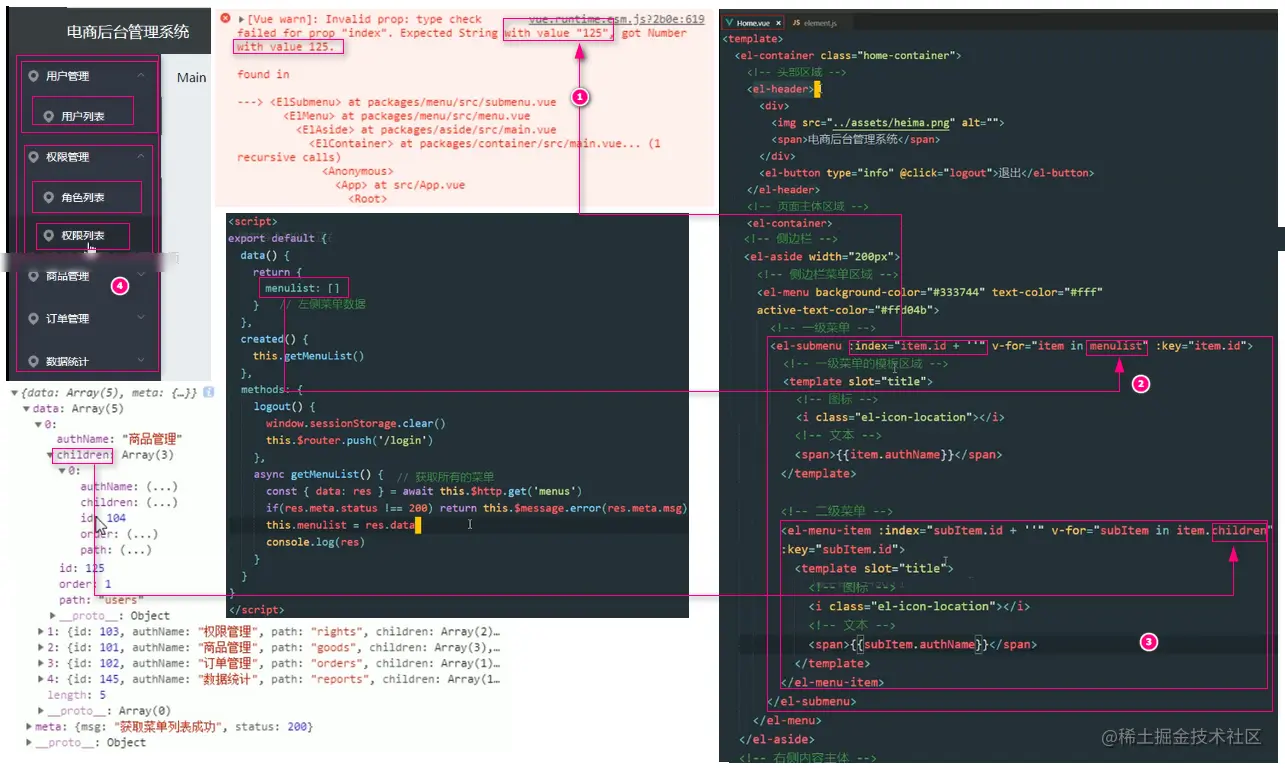Select the 用户列表 menu item
1285x770 pixels.
point(83,116)
